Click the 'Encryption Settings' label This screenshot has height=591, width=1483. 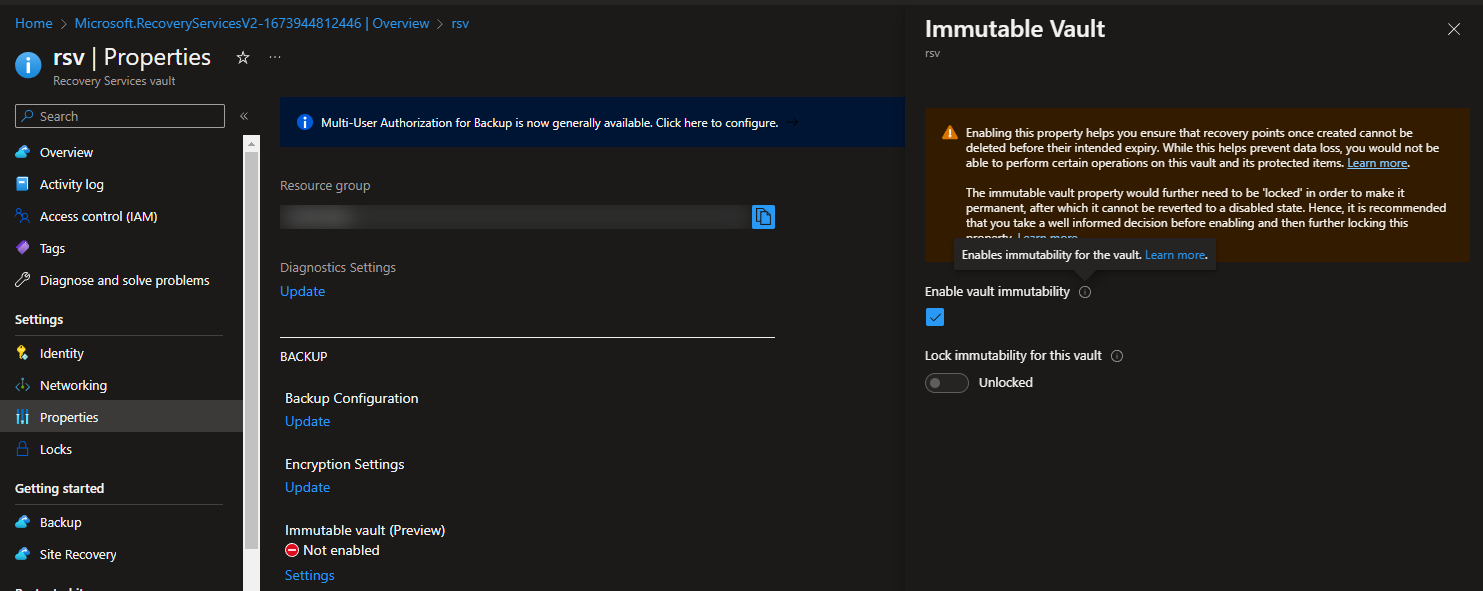point(345,464)
